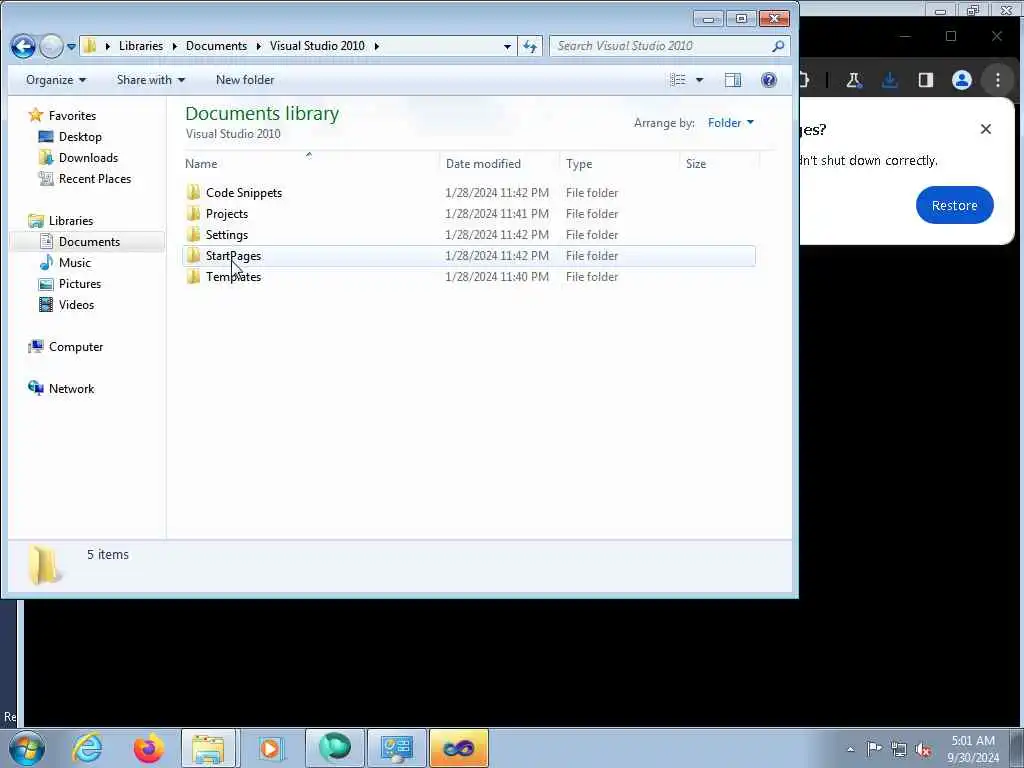Viewport: 1024px width, 768px height.
Task: Click the magnifier search icon
Action: click(778, 46)
